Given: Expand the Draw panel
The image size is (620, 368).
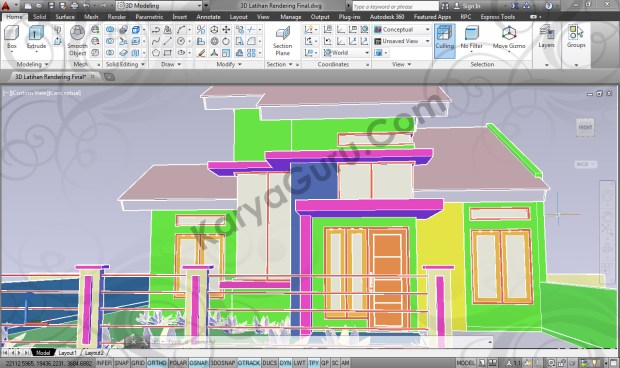Looking at the screenshot, I should tap(171, 64).
